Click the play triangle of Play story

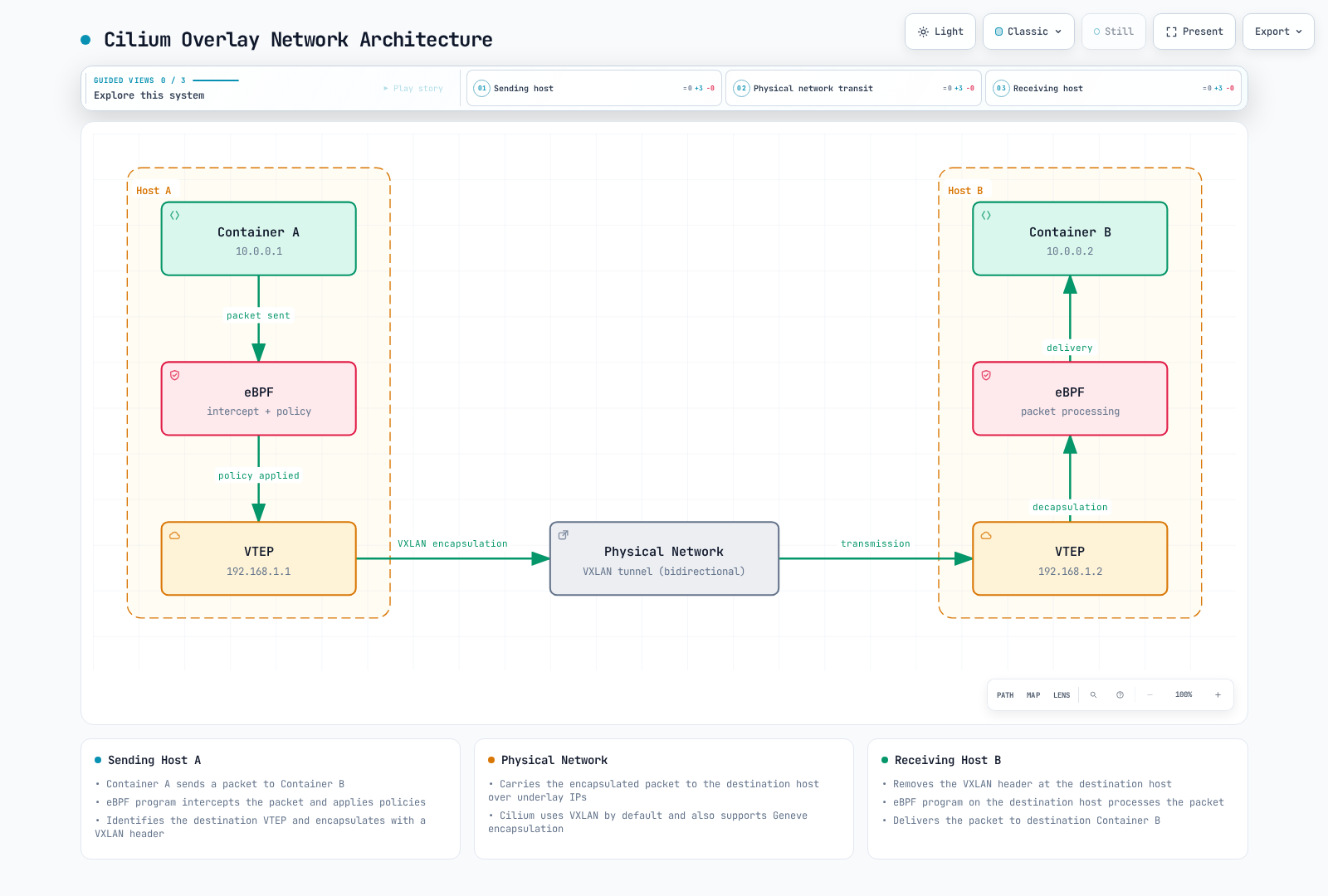(386, 88)
